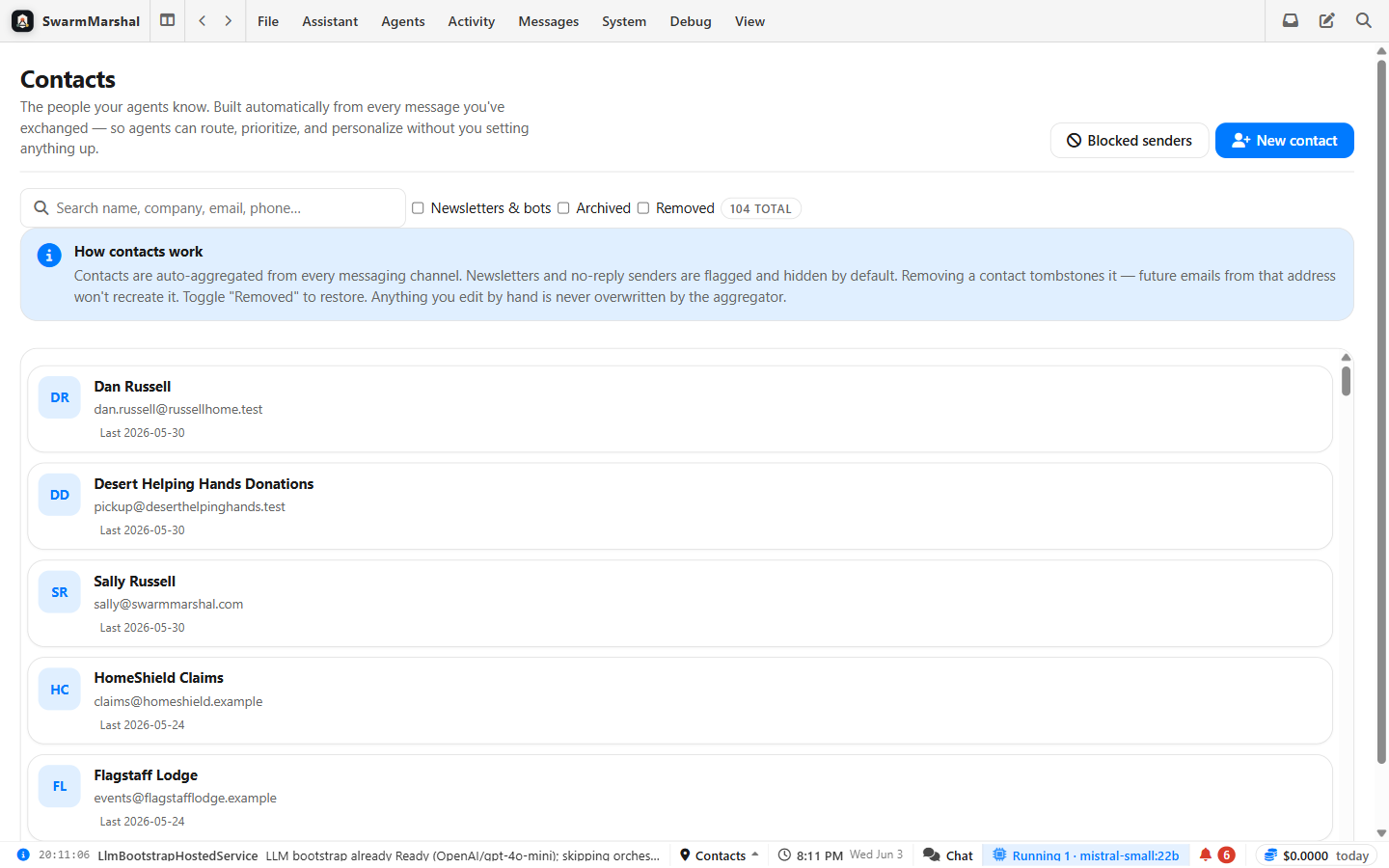Screen dimensions: 1389x868
Task: Open the HomeShield Claims contact name
Action: (x=158, y=678)
